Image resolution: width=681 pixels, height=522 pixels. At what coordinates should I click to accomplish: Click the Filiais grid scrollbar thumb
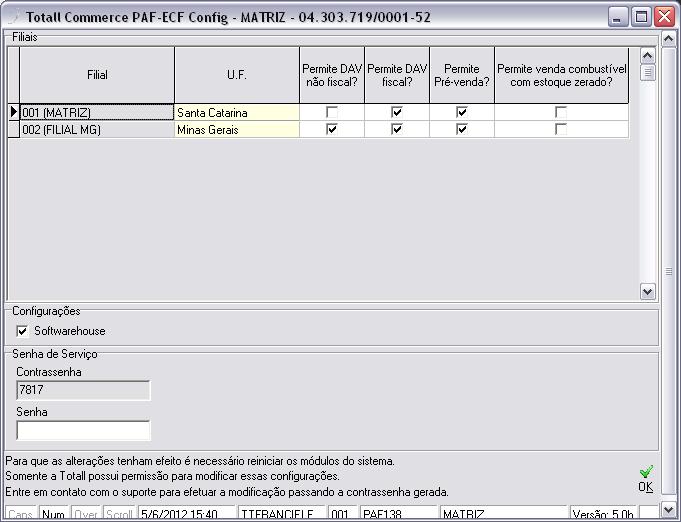[x=648, y=73]
